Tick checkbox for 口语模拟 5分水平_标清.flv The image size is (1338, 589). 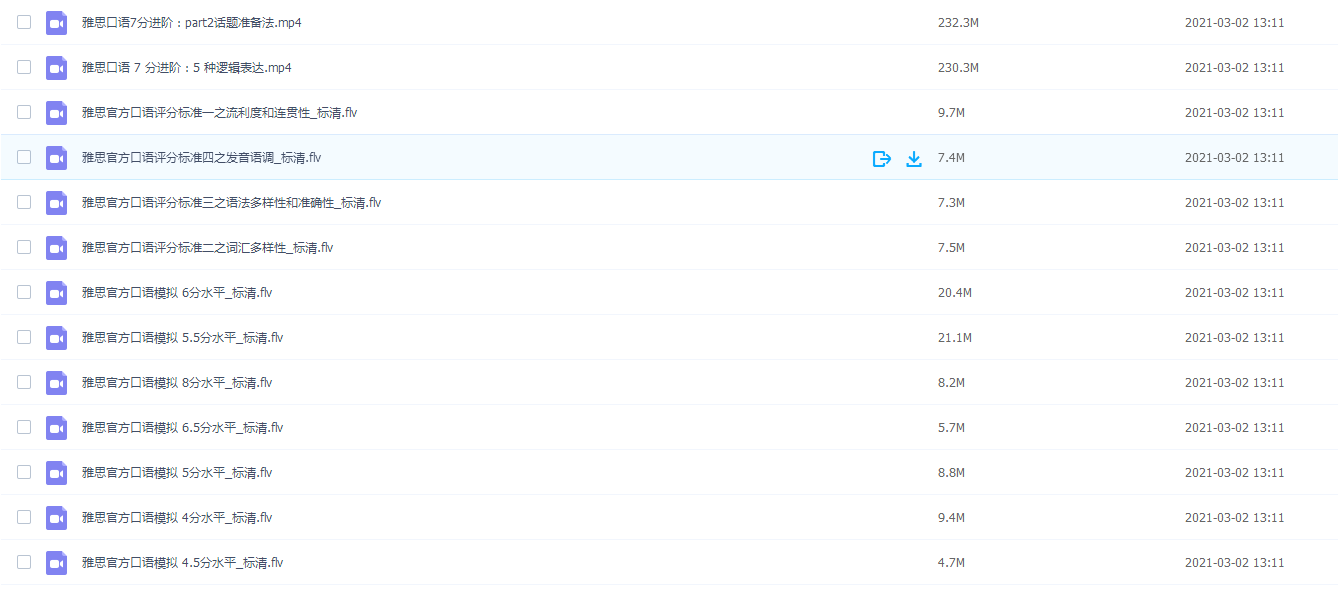tap(24, 472)
